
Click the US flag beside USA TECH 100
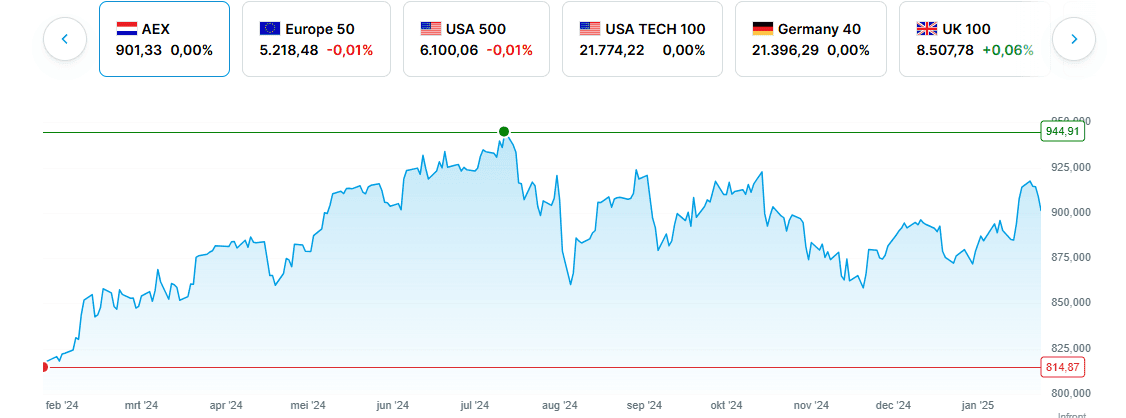coord(590,29)
